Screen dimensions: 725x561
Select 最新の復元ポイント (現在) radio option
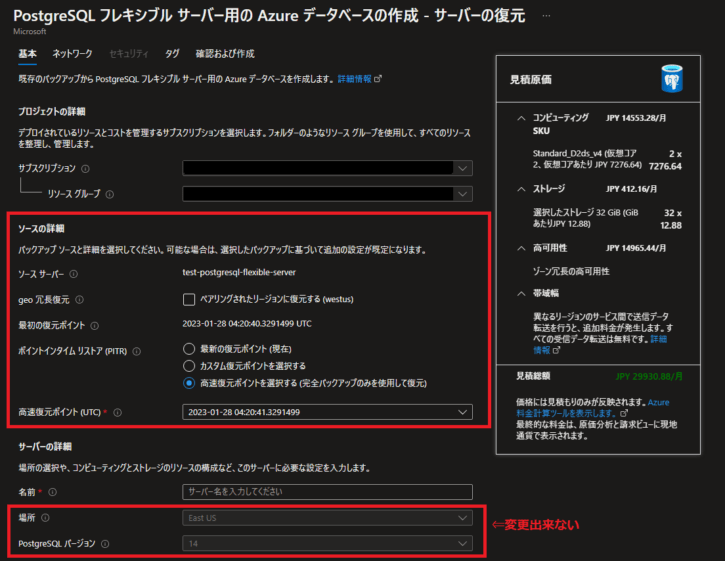pyautogui.click(x=189, y=349)
